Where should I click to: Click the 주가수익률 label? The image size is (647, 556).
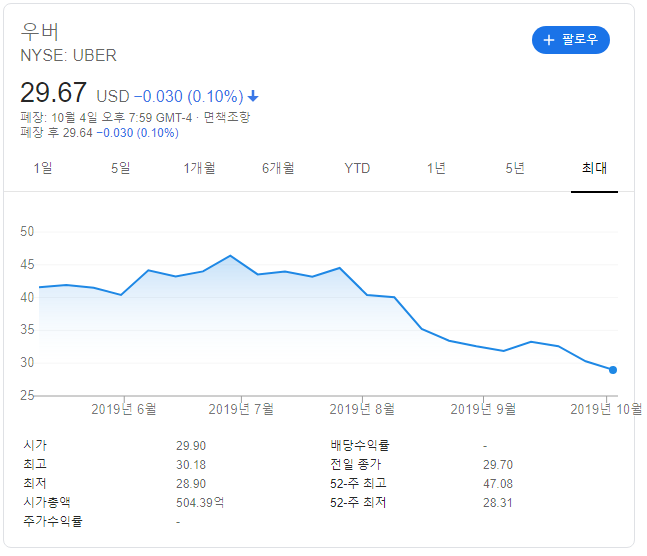point(53,521)
